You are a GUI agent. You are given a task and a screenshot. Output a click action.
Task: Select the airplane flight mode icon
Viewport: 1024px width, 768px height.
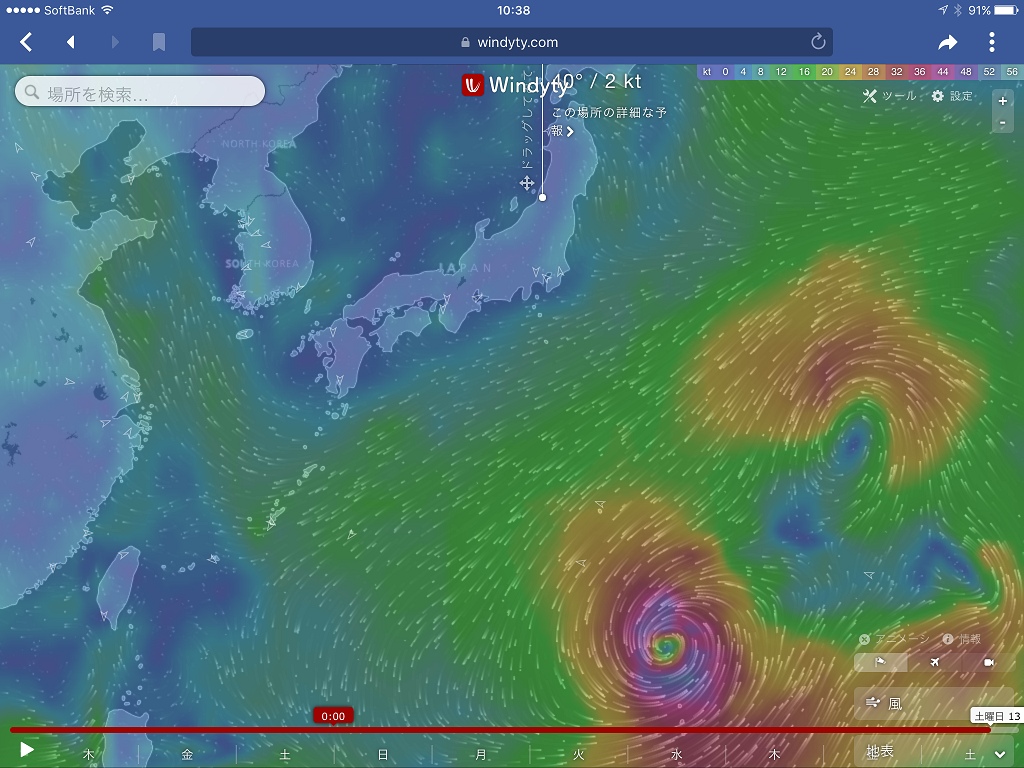click(934, 662)
